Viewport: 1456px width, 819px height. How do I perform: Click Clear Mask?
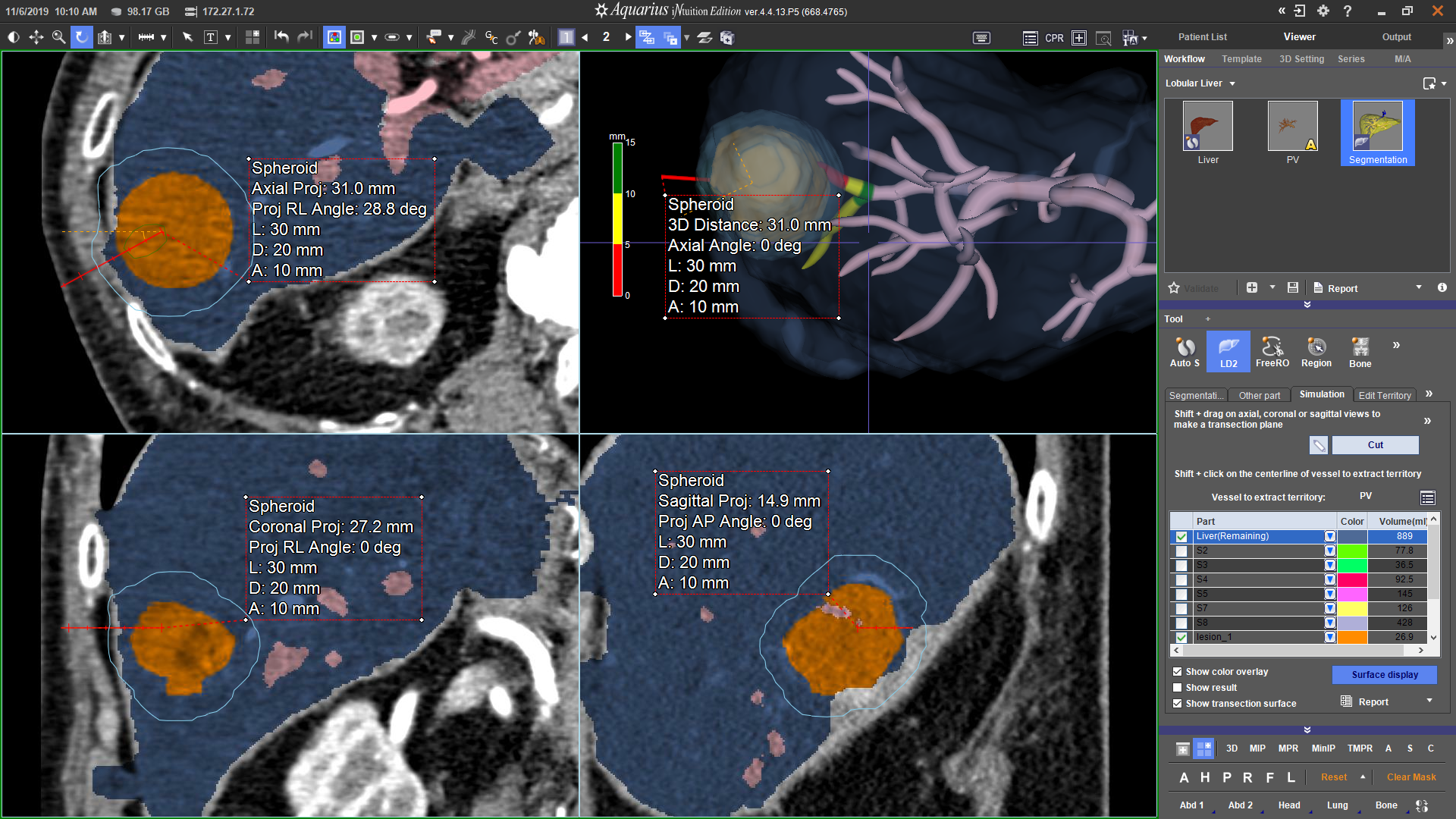(1411, 777)
